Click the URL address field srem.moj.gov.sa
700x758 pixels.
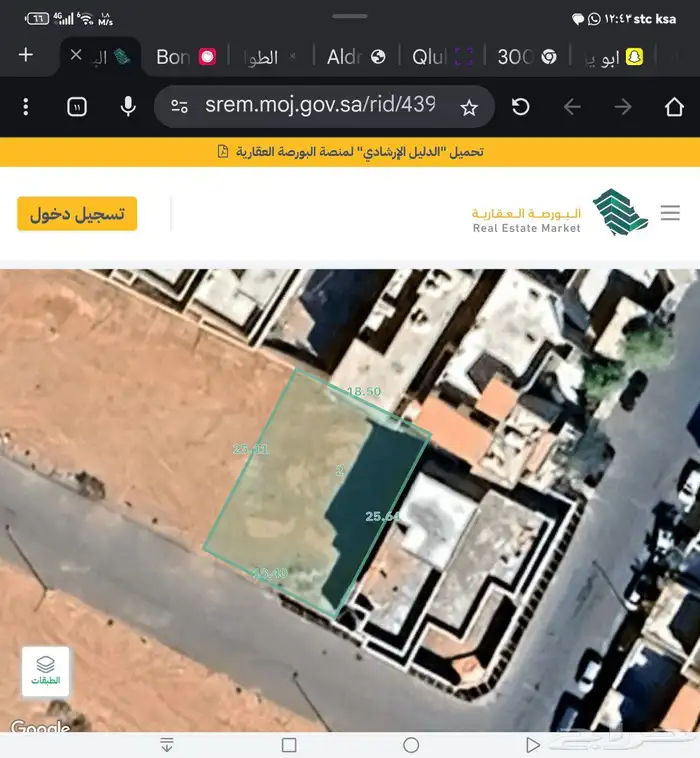coord(320,106)
